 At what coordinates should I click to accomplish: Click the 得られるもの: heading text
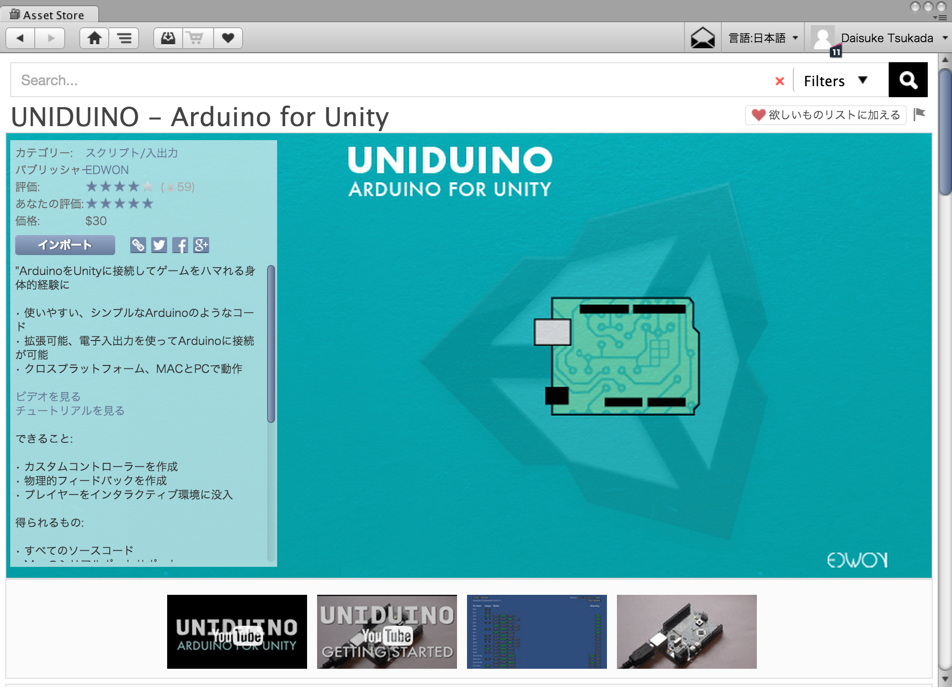click(x=50, y=523)
